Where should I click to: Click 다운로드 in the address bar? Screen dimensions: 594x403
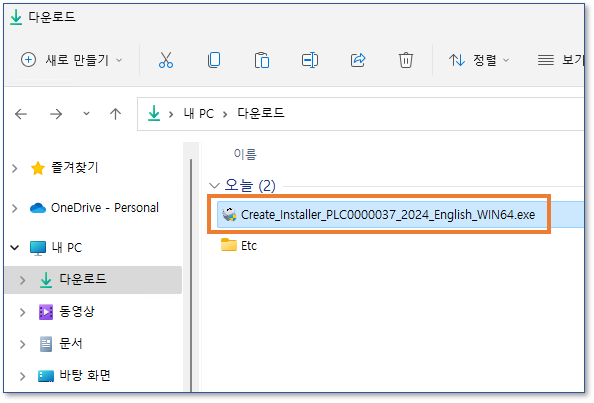point(261,113)
